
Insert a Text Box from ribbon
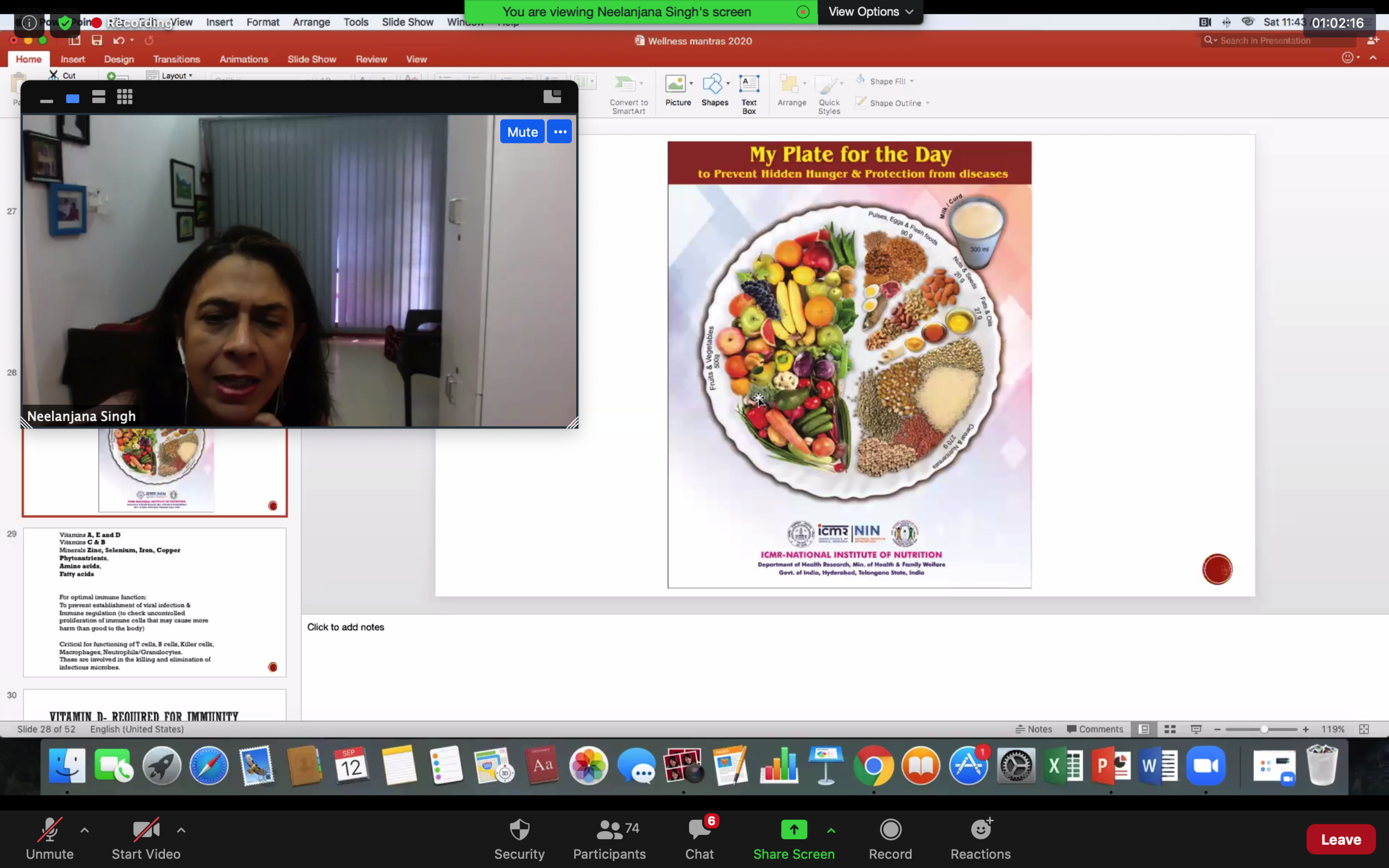point(749,93)
